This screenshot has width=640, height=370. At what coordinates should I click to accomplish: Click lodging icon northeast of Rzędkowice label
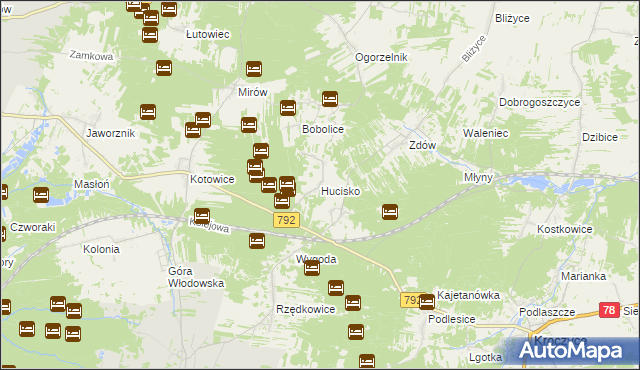point(336,288)
